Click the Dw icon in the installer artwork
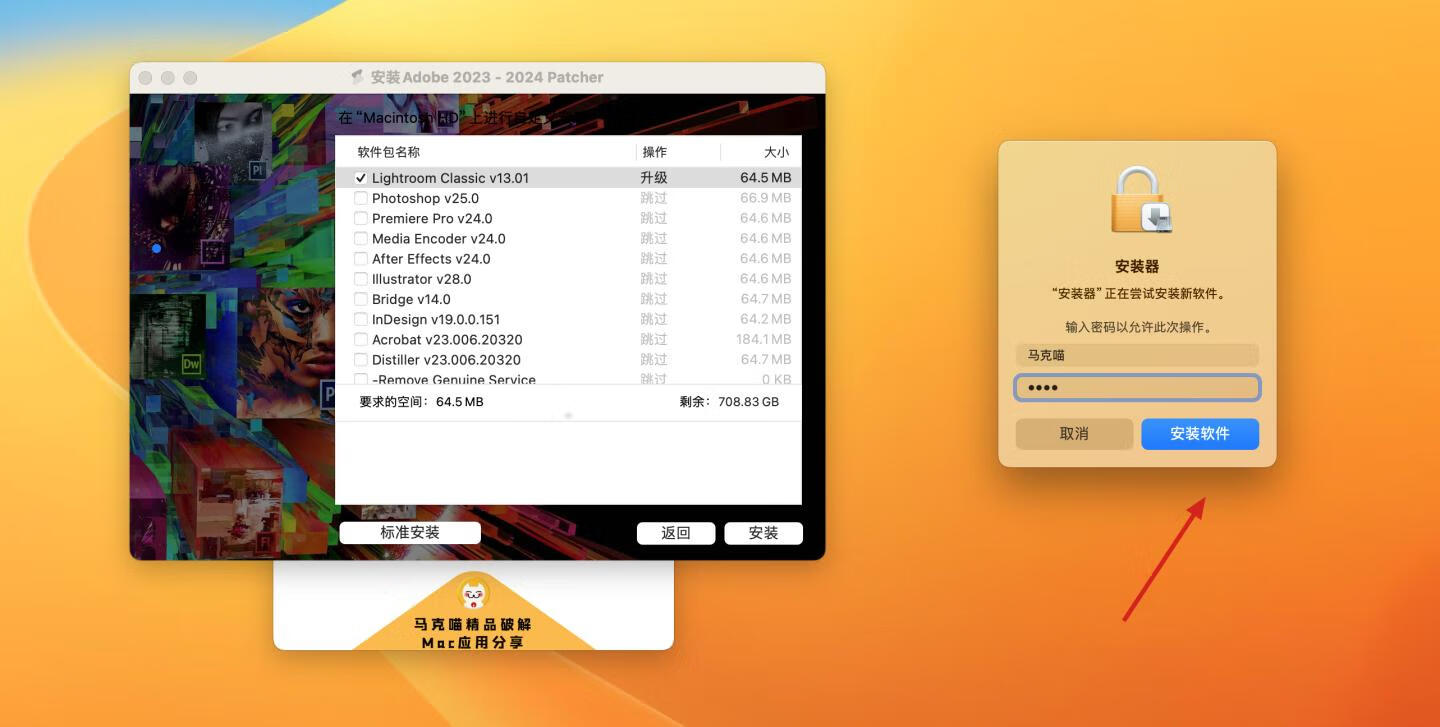This screenshot has width=1440, height=727. click(x=191, y=364)
